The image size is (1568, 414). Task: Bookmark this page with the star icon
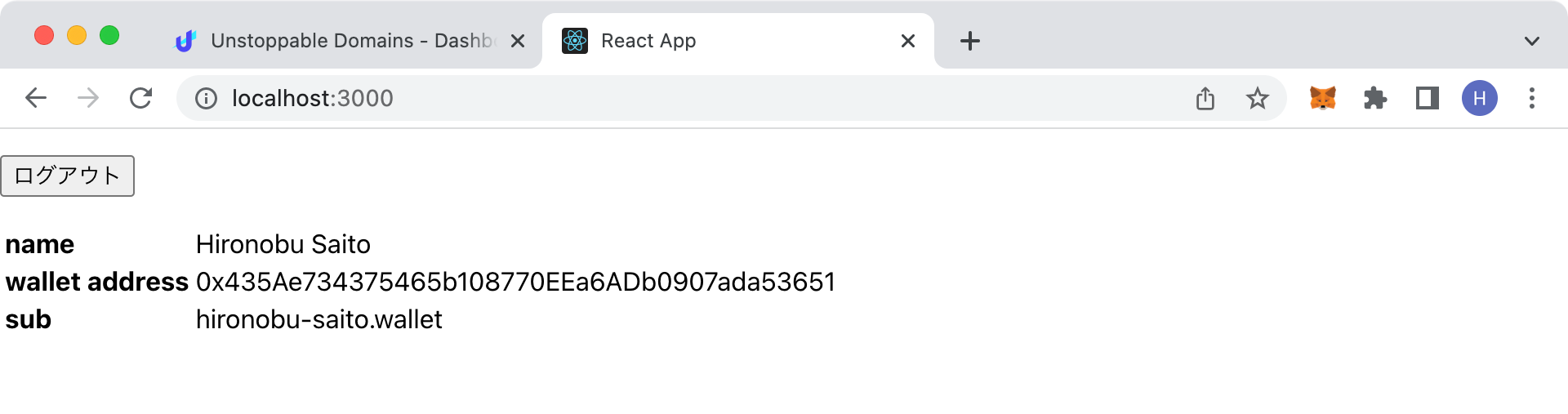click(x=1257, y=98)
